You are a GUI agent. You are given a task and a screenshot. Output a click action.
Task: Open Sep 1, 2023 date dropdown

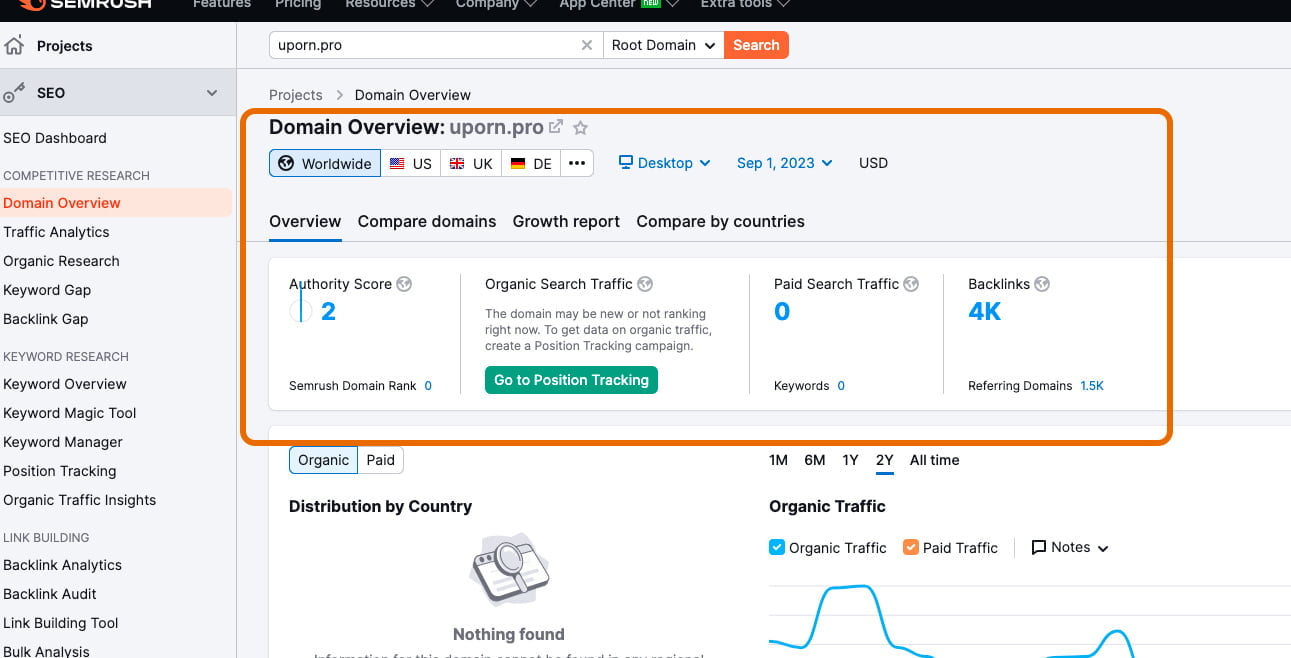tap(785, 163)
